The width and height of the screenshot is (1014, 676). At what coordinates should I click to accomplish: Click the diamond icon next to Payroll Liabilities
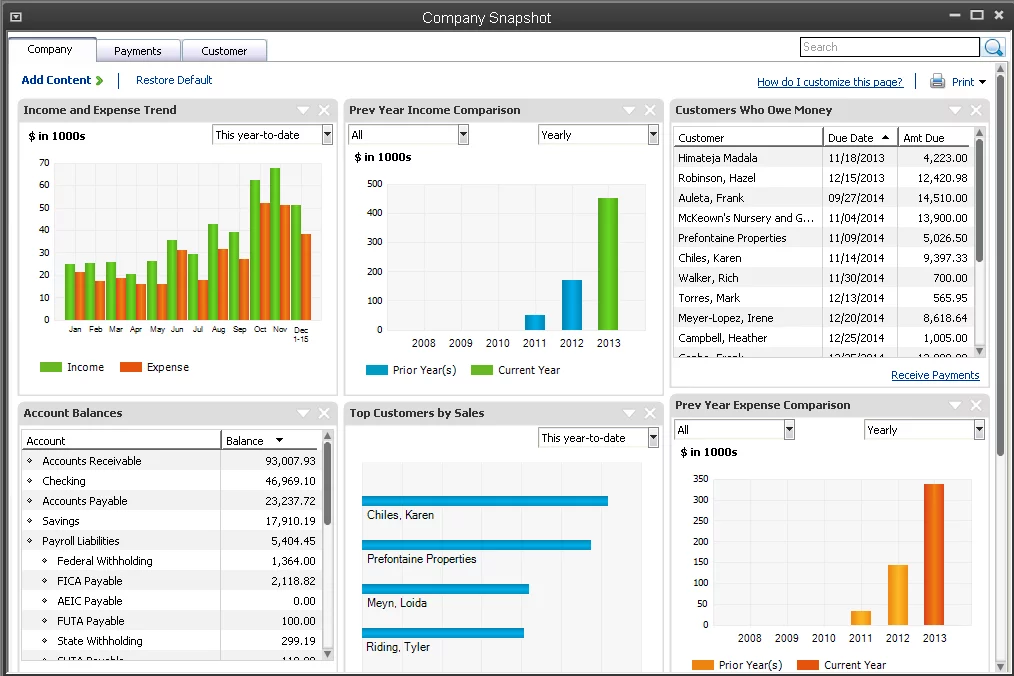pos(30,541)
